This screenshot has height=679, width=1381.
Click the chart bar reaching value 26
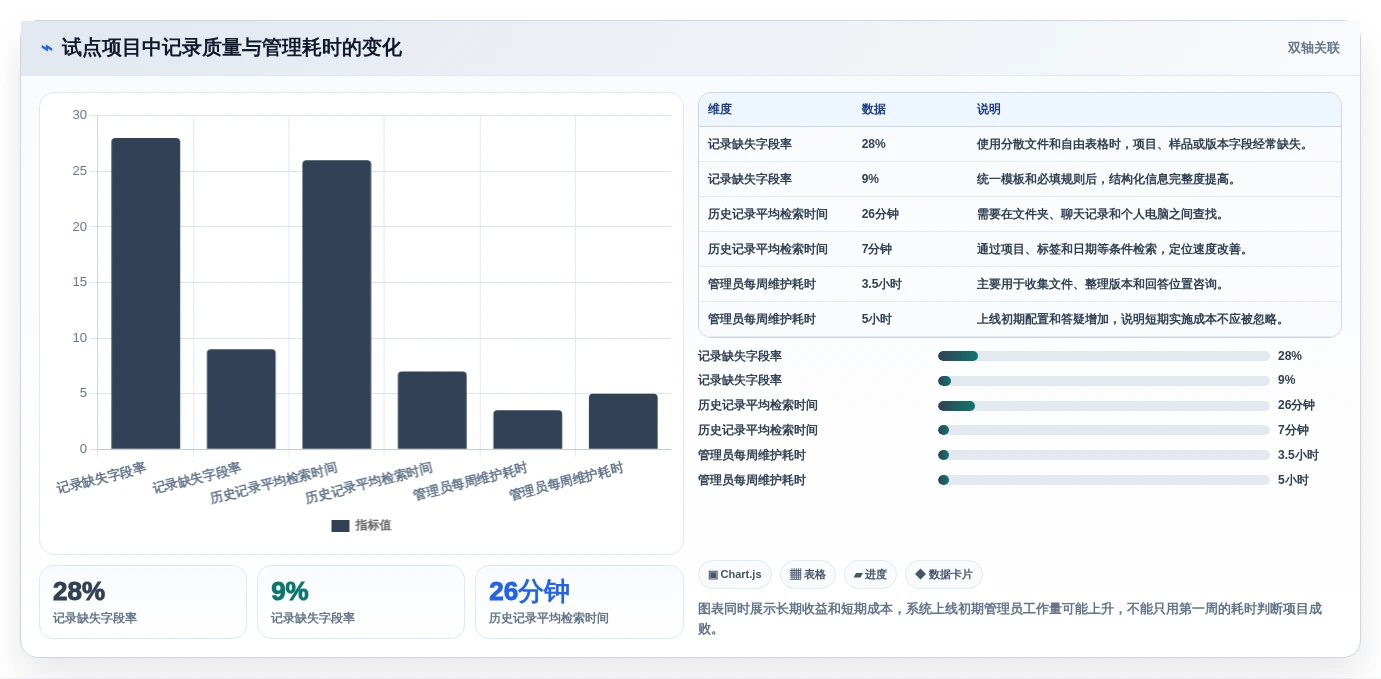pyautogui.click(x=337, y=305)
